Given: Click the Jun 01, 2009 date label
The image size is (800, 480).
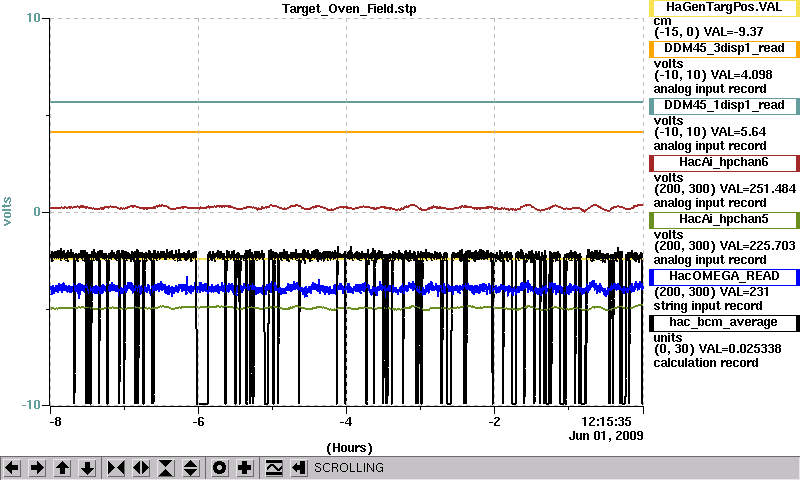Looking at the screenshot, I should tap(606, 436).
